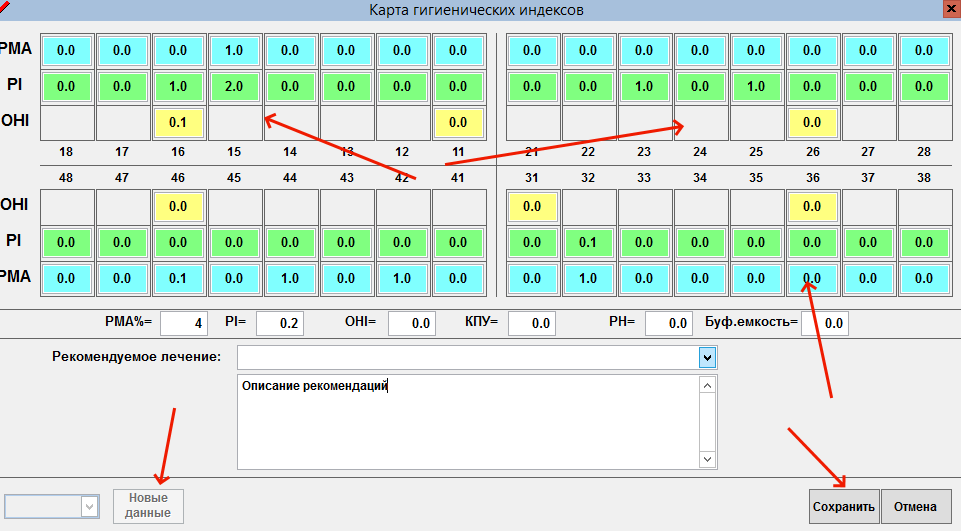961x531 pixels.
Task: Select the PH= input field
Action: (668, 323)
